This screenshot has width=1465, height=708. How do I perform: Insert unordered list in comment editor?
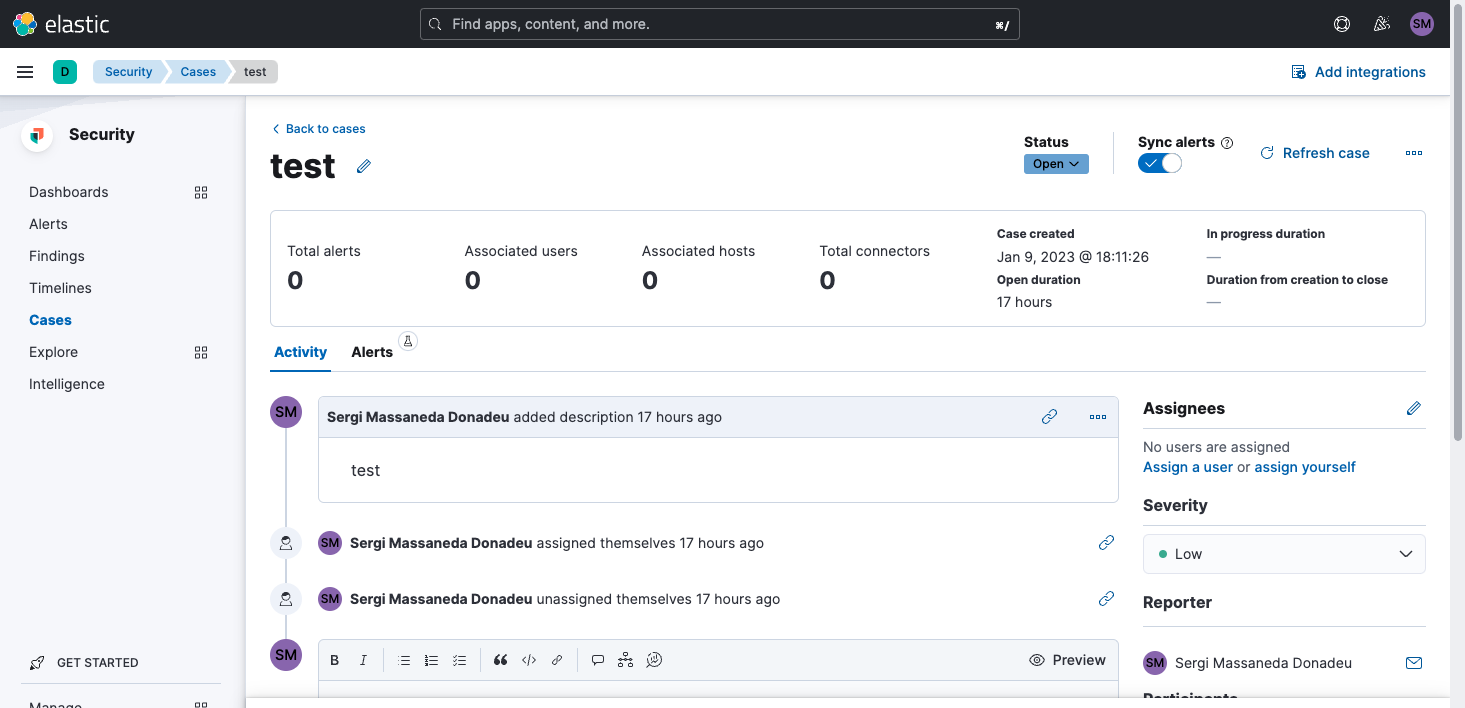point(404,660)
